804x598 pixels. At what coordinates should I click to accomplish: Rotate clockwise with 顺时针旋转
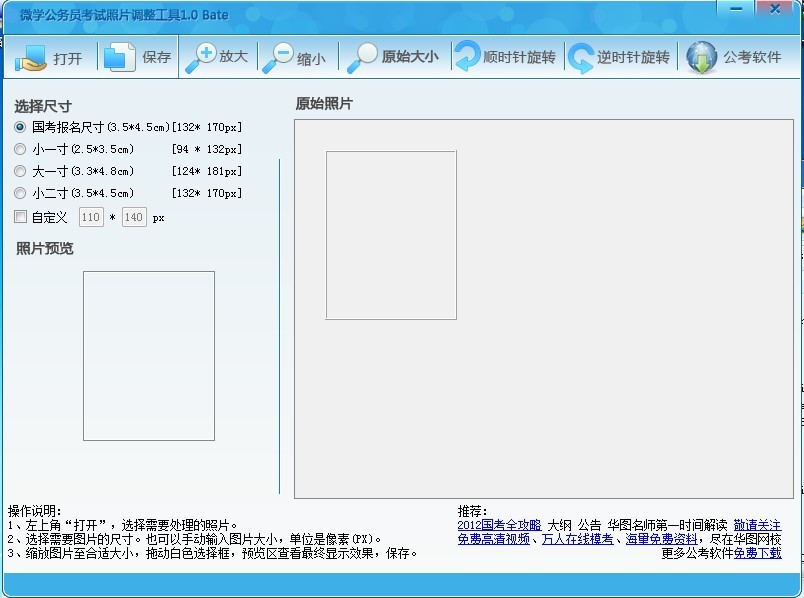(x=505, y=57)
